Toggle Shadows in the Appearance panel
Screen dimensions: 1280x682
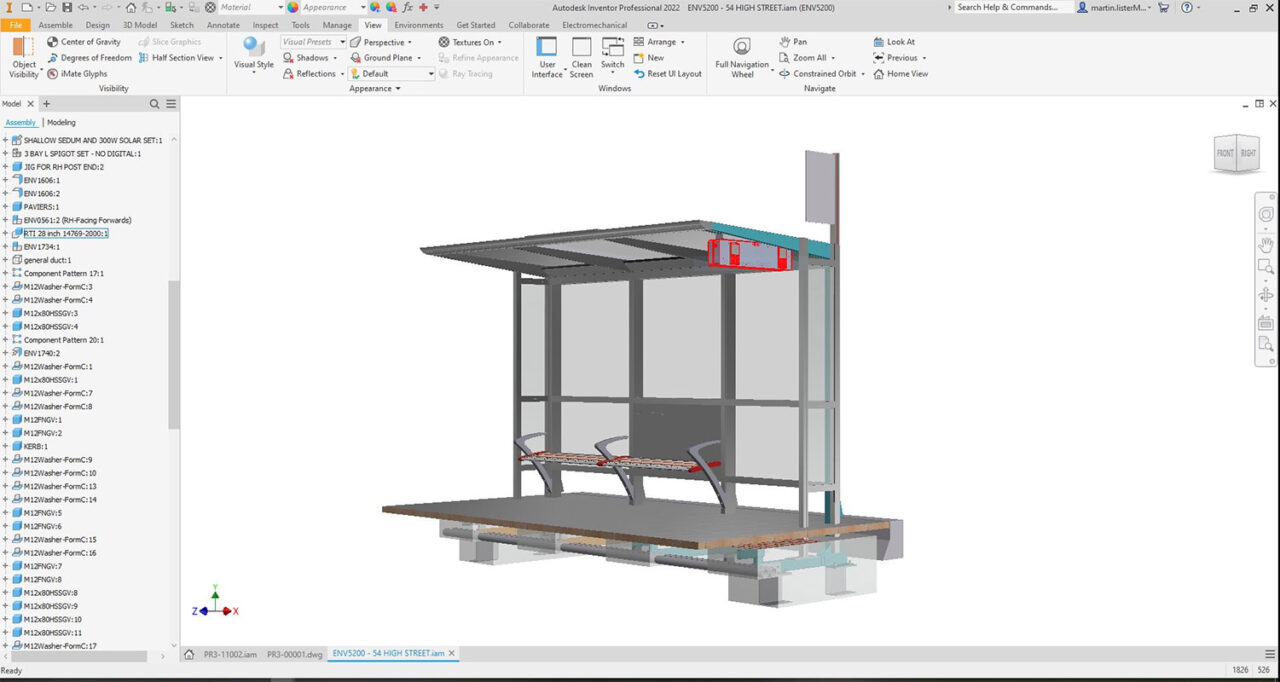(x=312, y=57)
